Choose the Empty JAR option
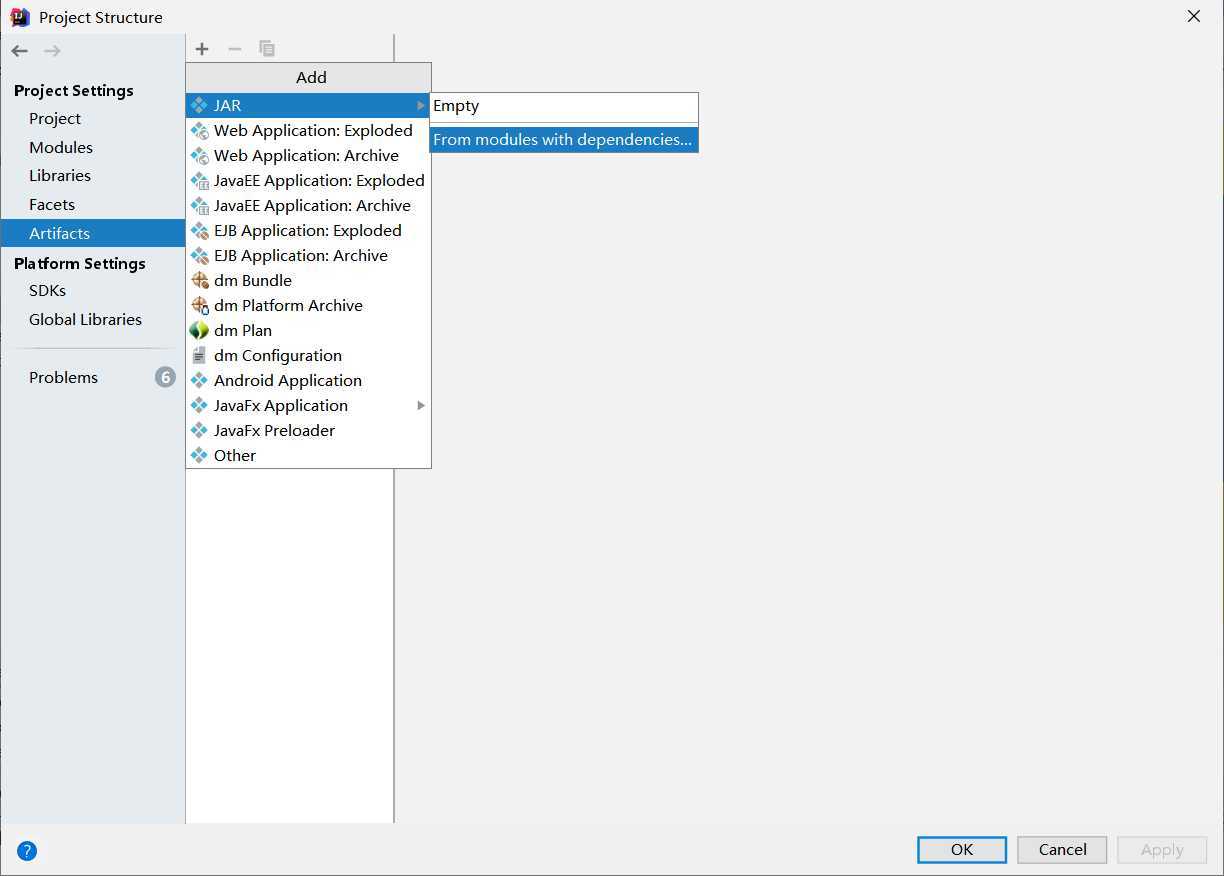This screenshot has height=876, width=1224. point(456,106)
